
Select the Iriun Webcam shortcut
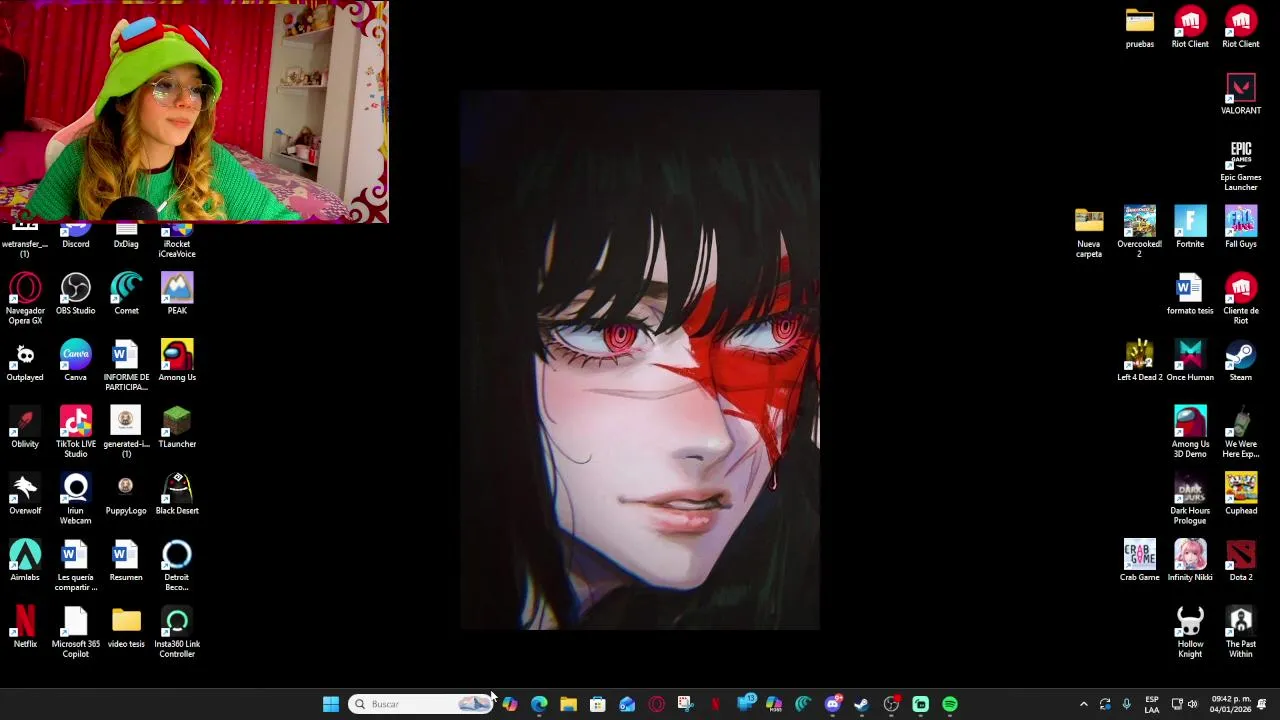(75, 499)
